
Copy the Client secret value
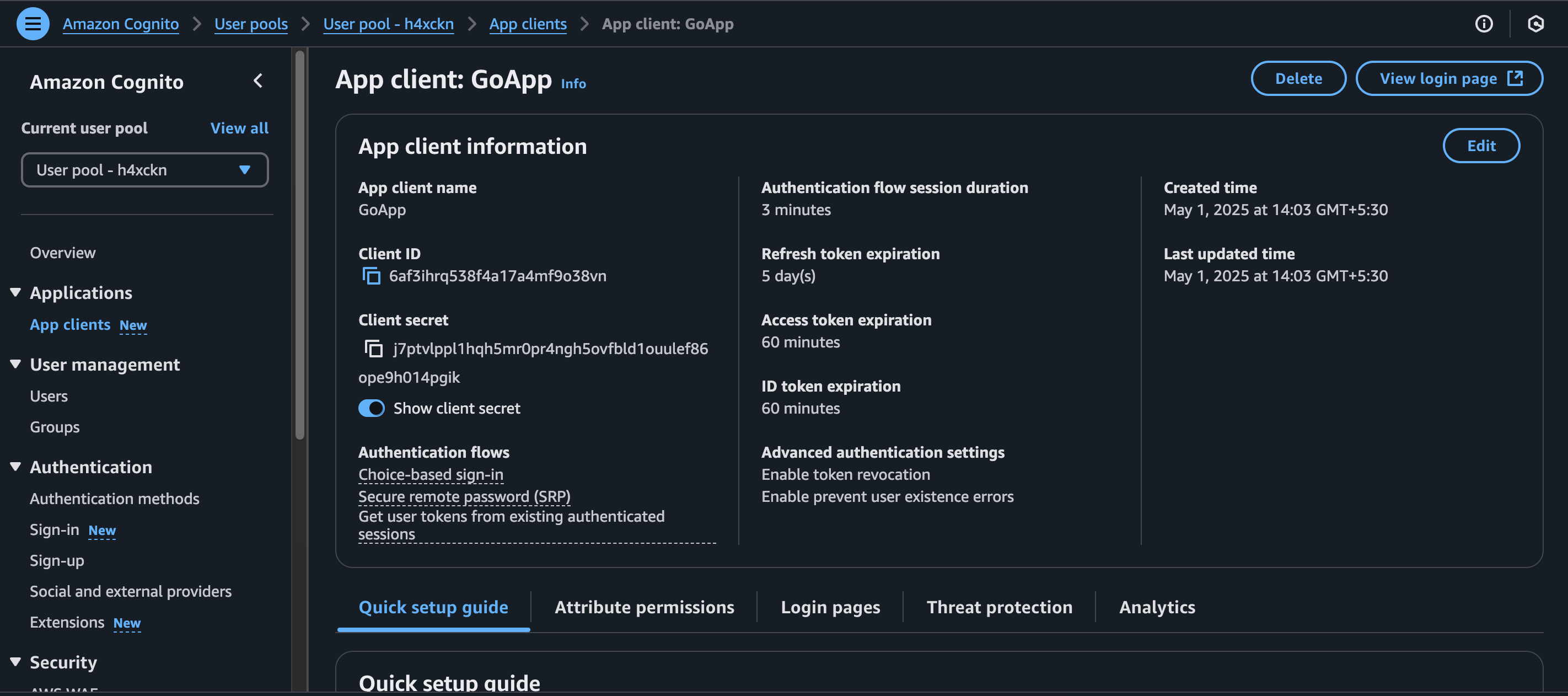pyautogui.click(x=373, y=349)
